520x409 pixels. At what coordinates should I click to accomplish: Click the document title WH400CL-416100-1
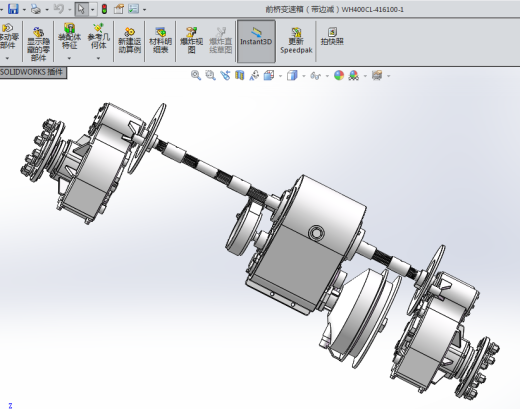pos(373,10)
